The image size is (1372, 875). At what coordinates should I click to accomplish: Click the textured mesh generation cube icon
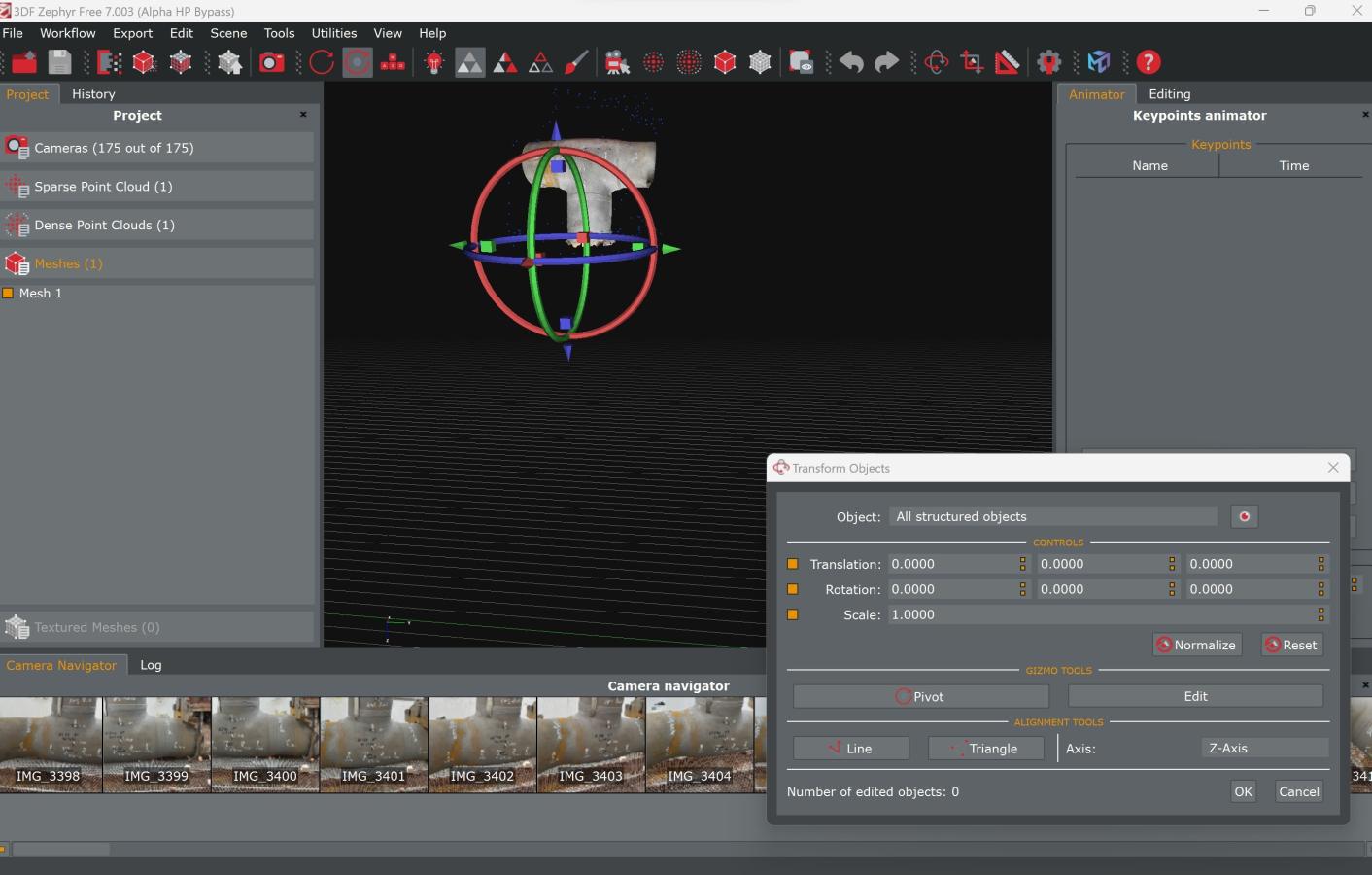coord(181,62)
